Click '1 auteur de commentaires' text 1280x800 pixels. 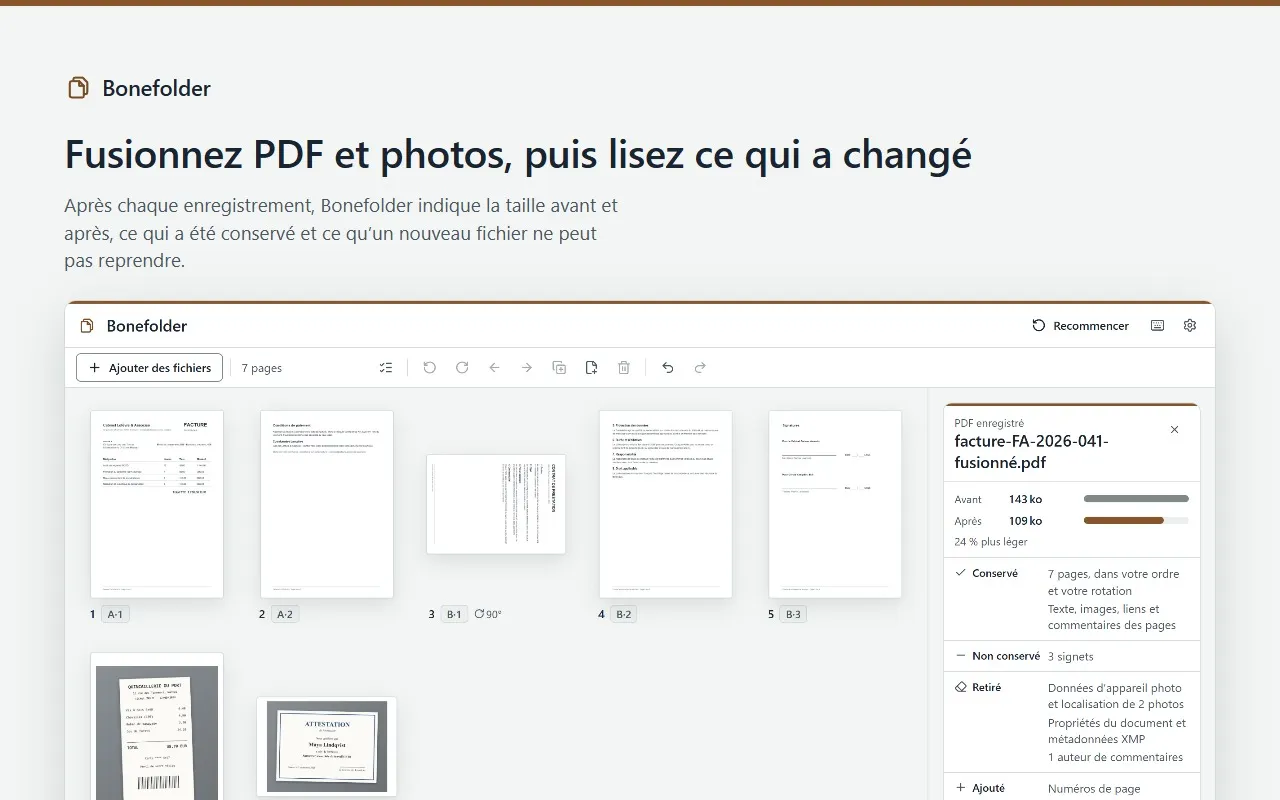point(1116,757)
